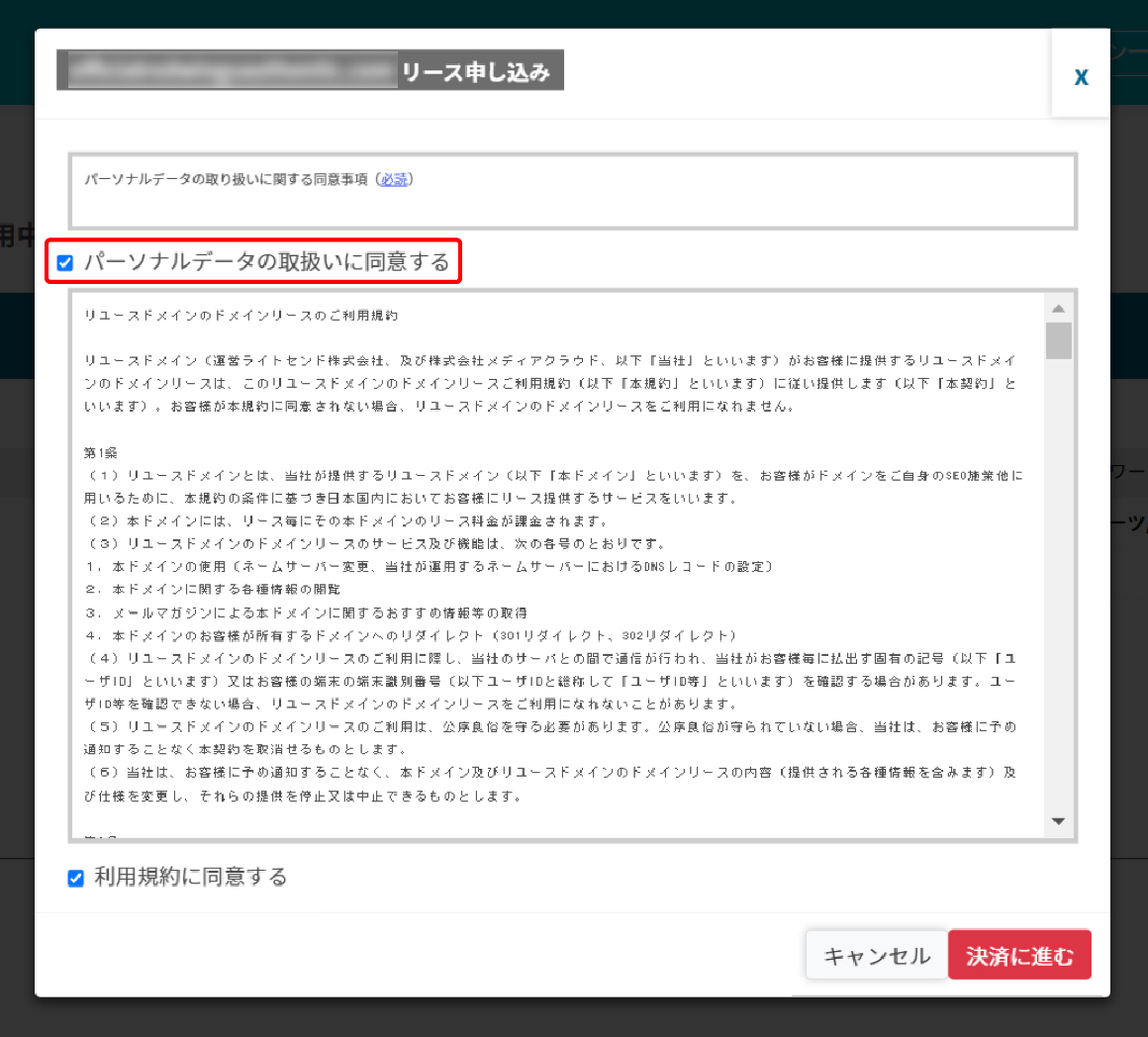Click the scrollbar down arrow of the terms box
The width and height of the screenshot is (1148, 1037).
click(1058, 820)
